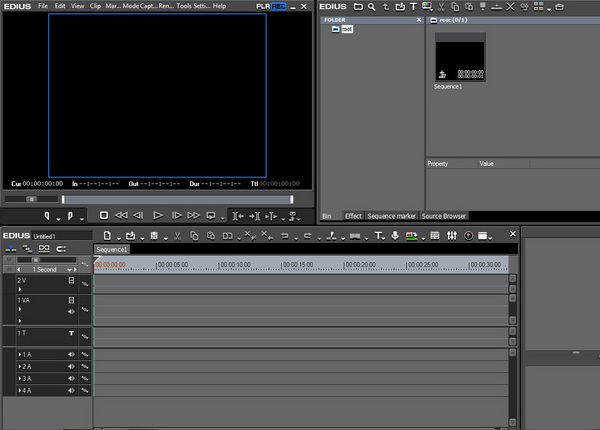
Task: Expand the 1 A audio track
Action: point(19,354)
